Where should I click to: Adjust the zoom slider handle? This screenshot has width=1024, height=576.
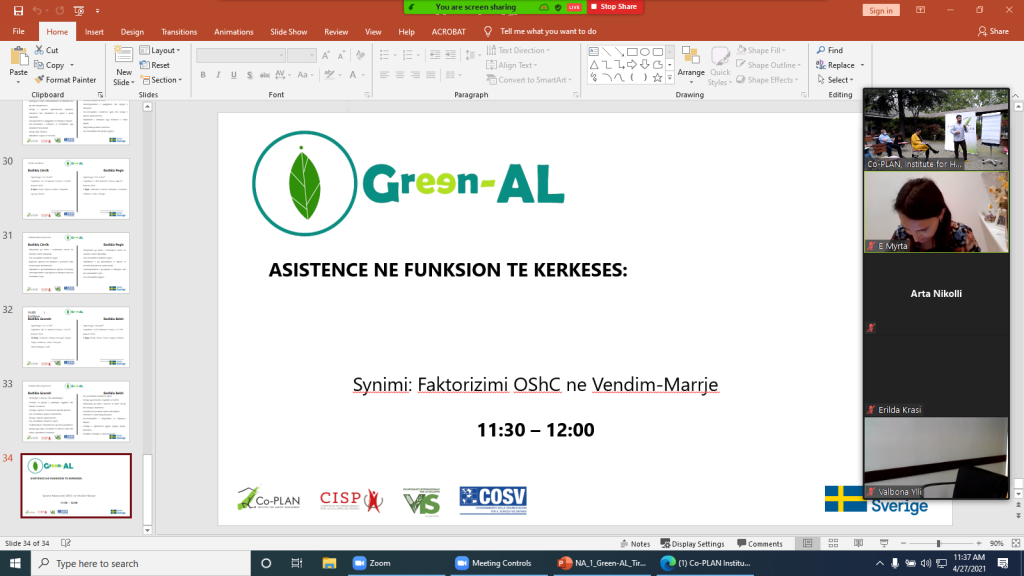938,543
